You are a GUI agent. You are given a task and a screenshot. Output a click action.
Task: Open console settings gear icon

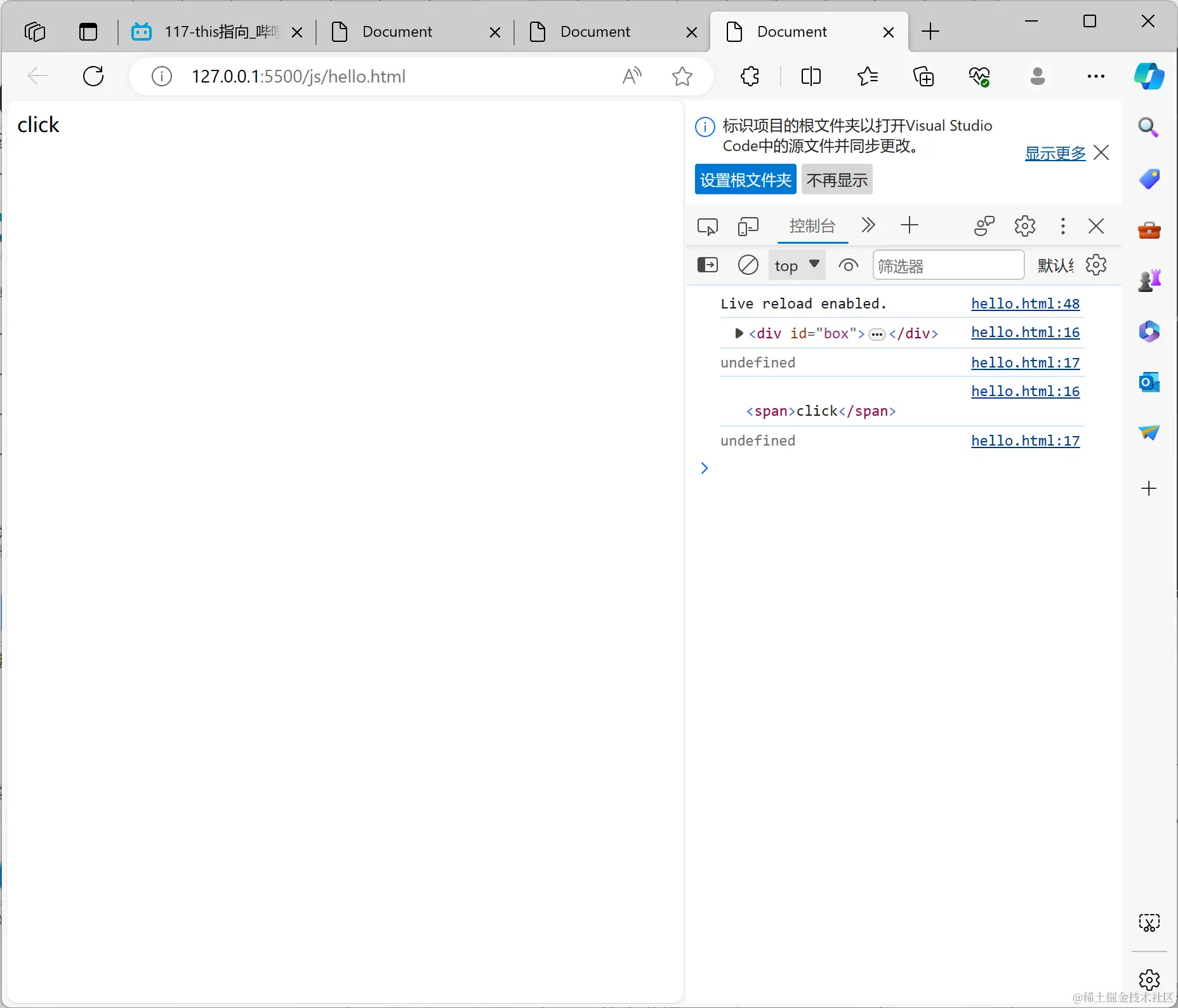pyautogui.click(x=1096, y=265)
